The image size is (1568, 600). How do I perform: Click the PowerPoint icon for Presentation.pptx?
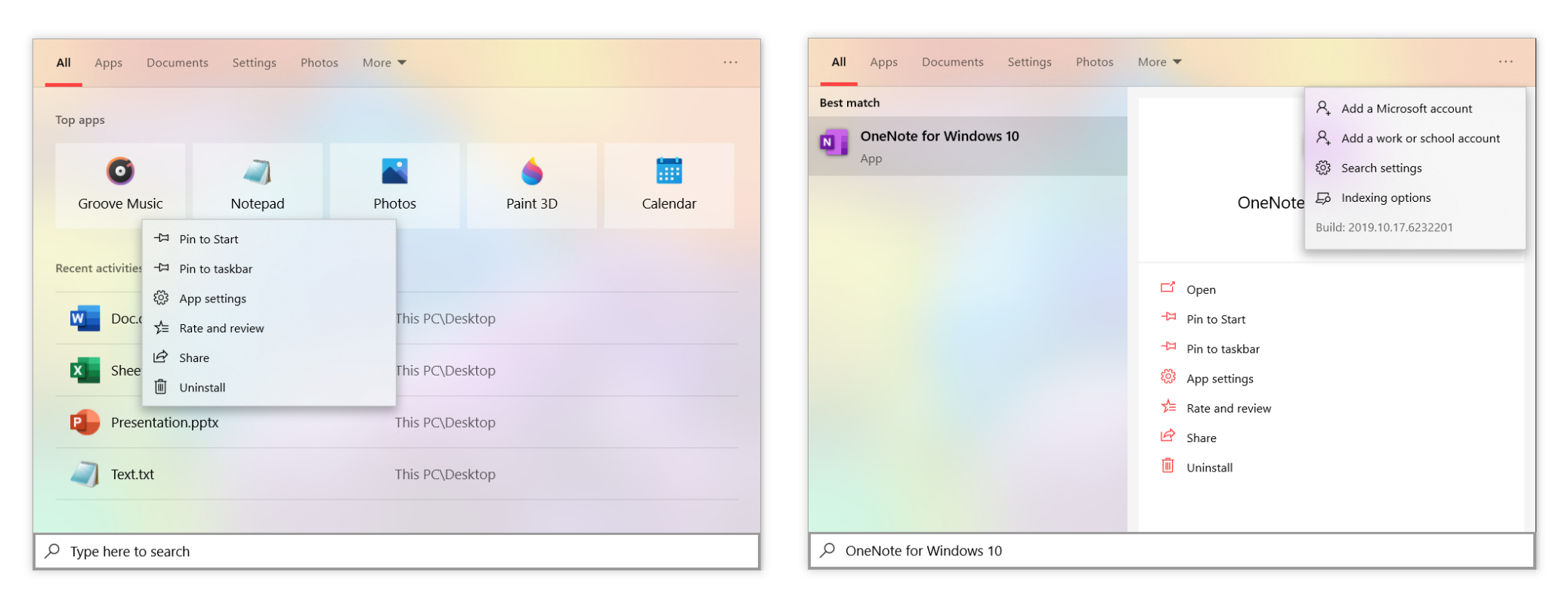pyautogui.click(x=85, y=422)
